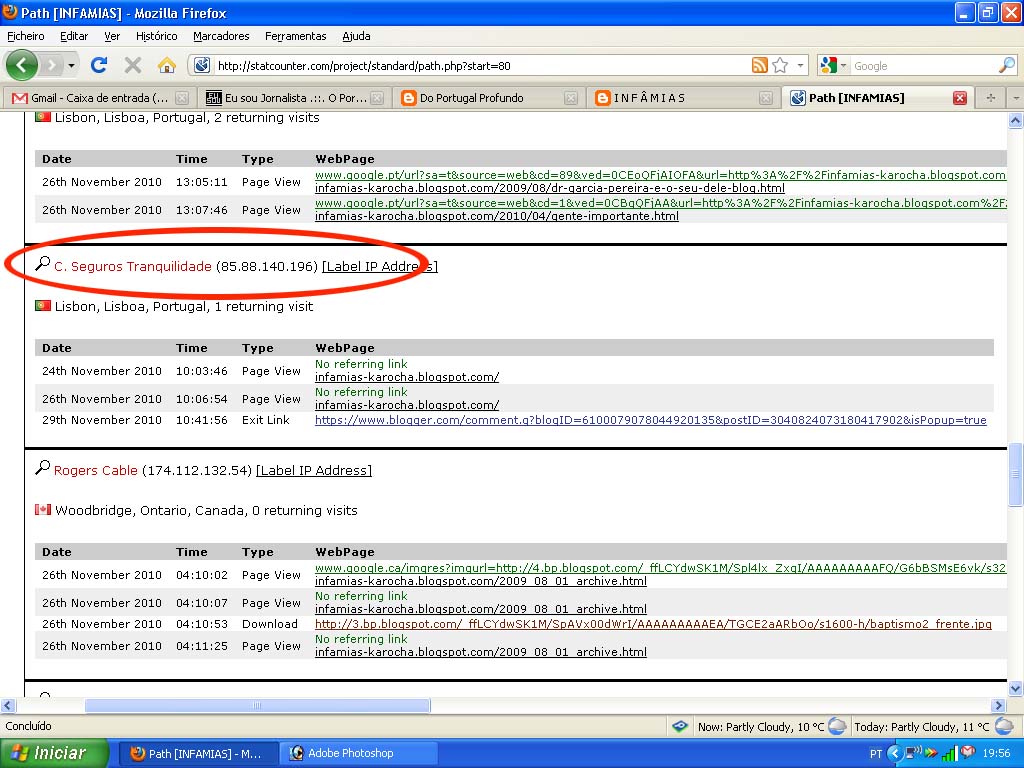1024x768 pixels.
Task: Click the network signal bars tray icon
Action: point(949,754)
